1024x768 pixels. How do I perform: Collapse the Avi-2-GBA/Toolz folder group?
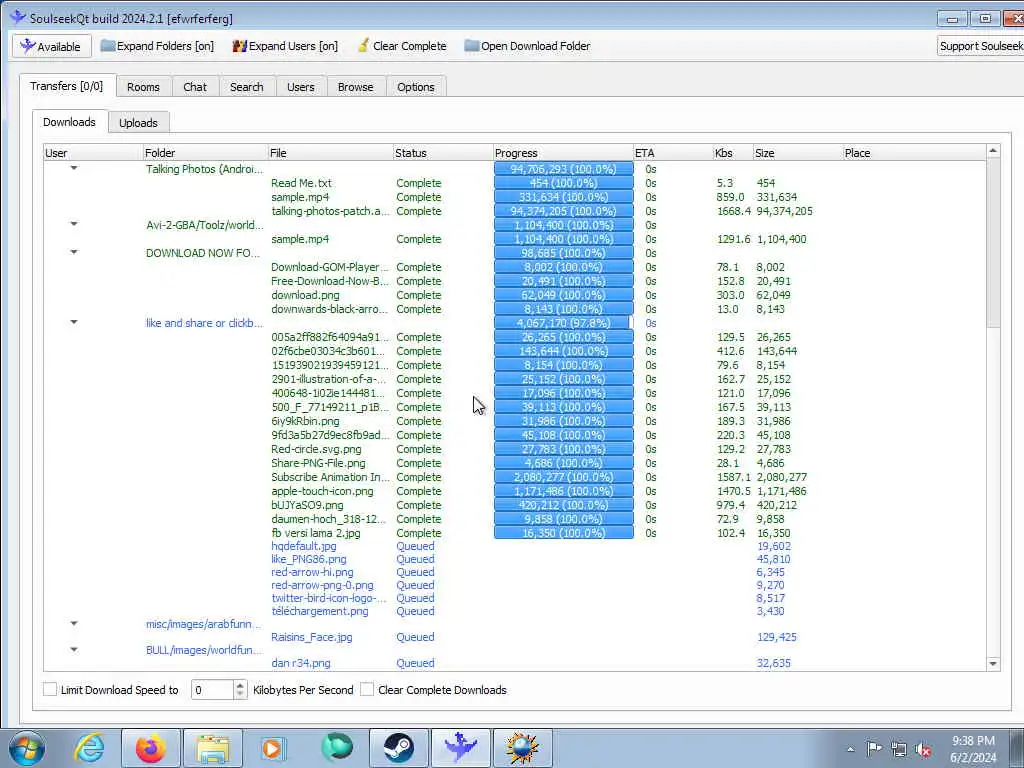[x=74, y=224]
